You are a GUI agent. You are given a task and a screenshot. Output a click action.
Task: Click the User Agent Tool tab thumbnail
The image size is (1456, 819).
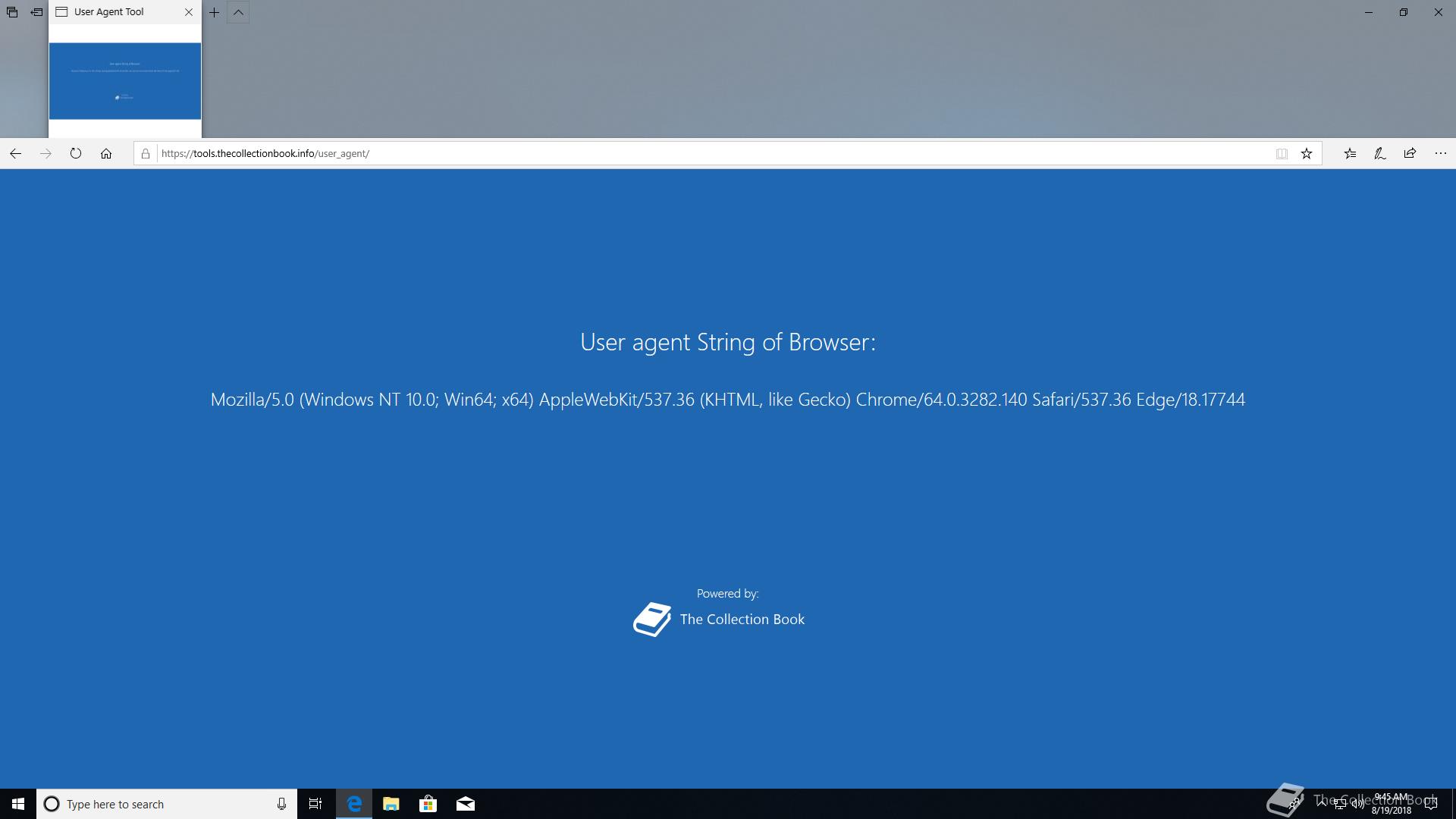[x=125, y=81]
